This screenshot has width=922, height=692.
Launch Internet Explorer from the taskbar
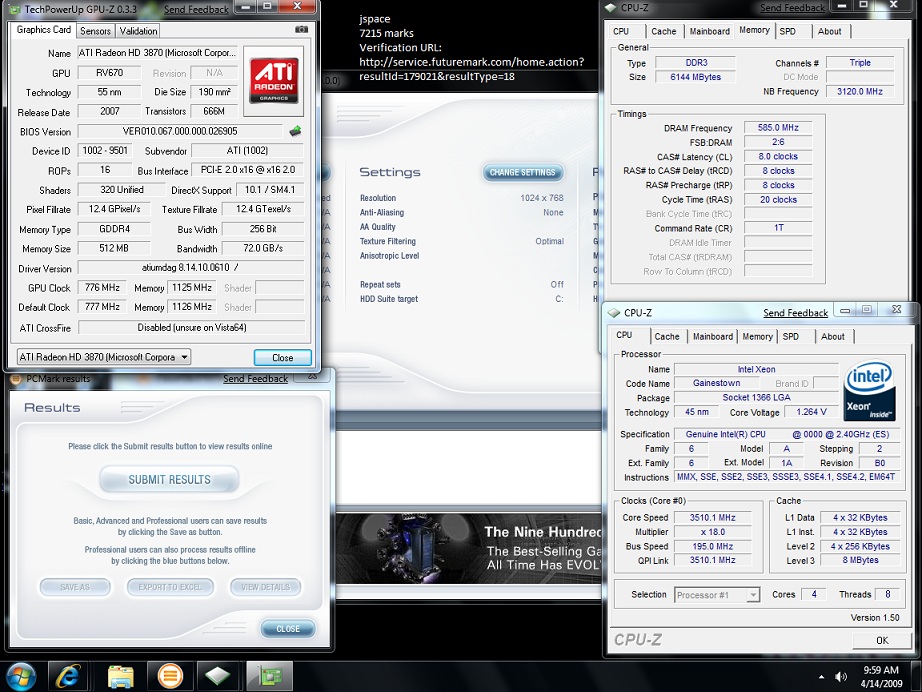click(68, 676)
